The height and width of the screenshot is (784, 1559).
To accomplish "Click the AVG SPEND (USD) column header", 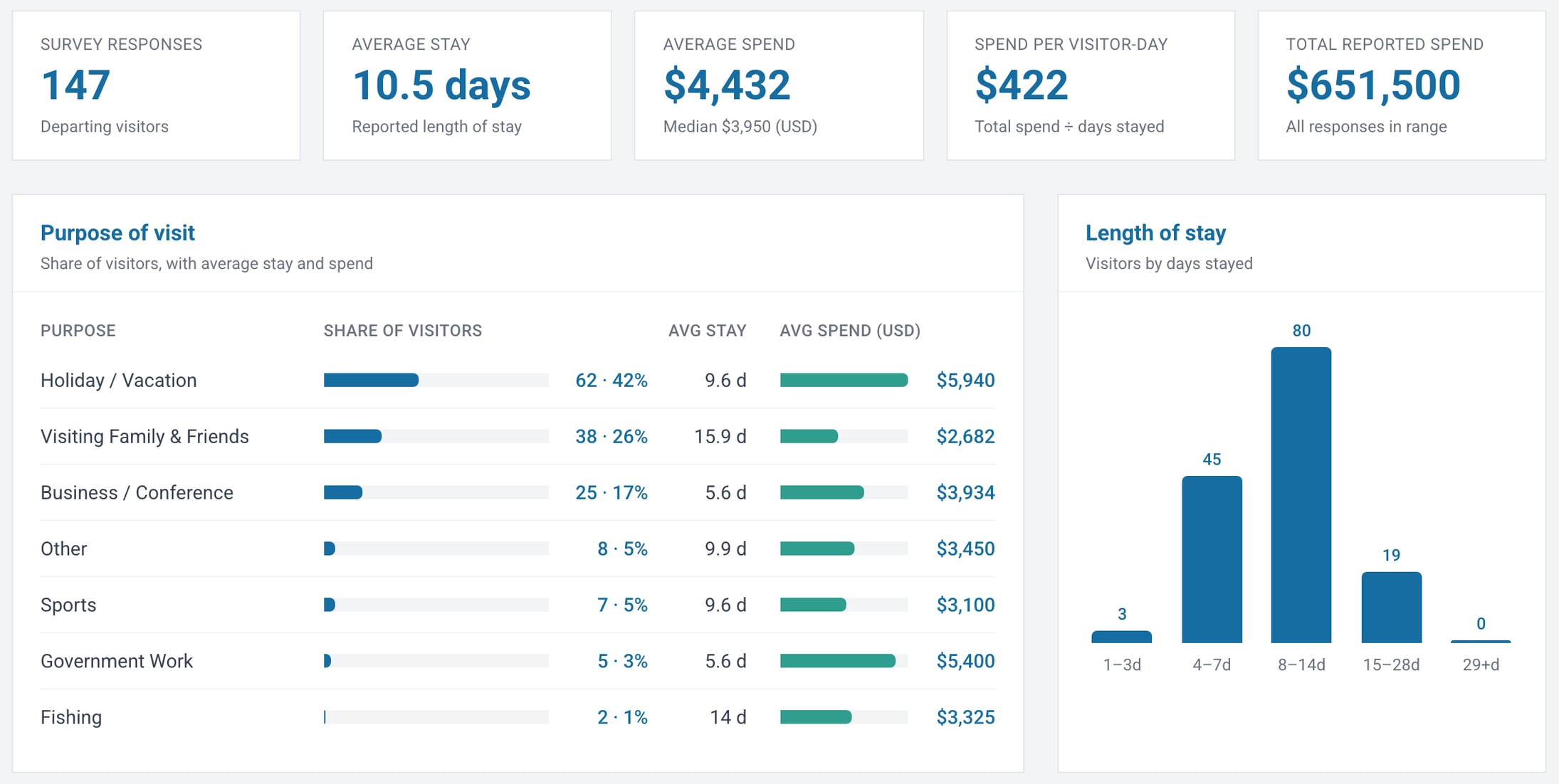I will point(850,331).
